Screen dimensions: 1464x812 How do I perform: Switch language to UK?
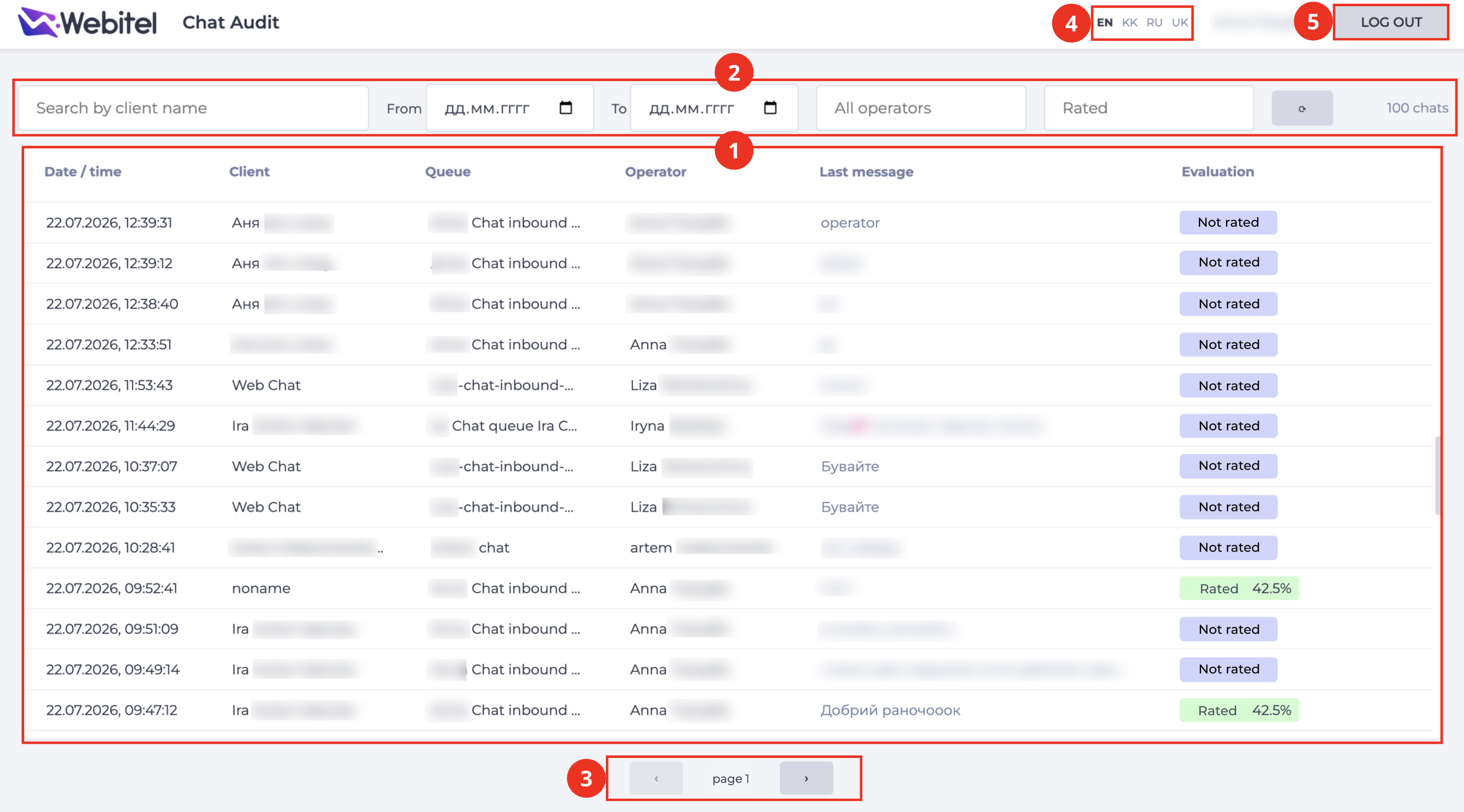coord(1180,23)
